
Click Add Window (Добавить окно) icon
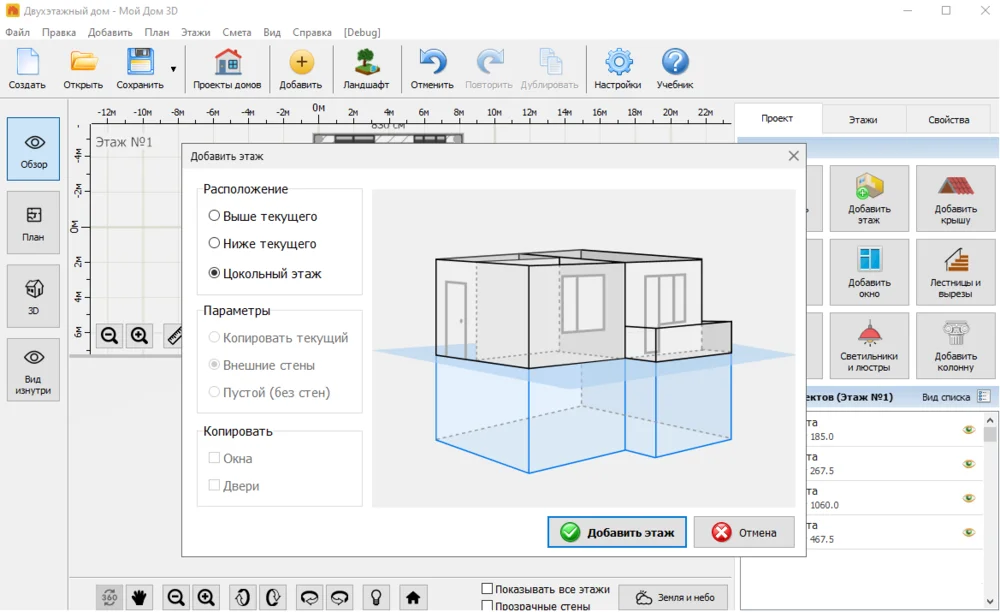tap(869, 272)
